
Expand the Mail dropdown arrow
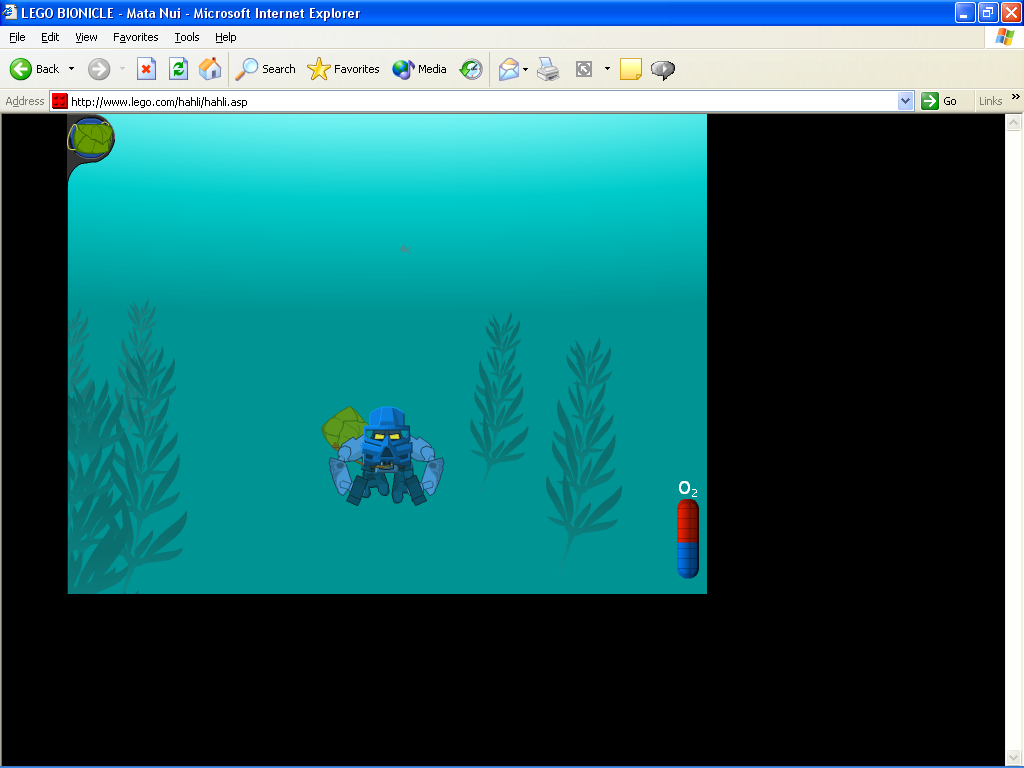click(x=526, y=69)
